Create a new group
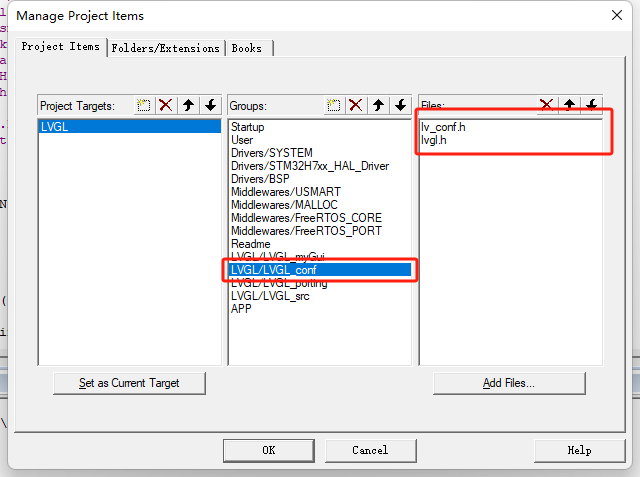The image size is (640, 477). 334,105
